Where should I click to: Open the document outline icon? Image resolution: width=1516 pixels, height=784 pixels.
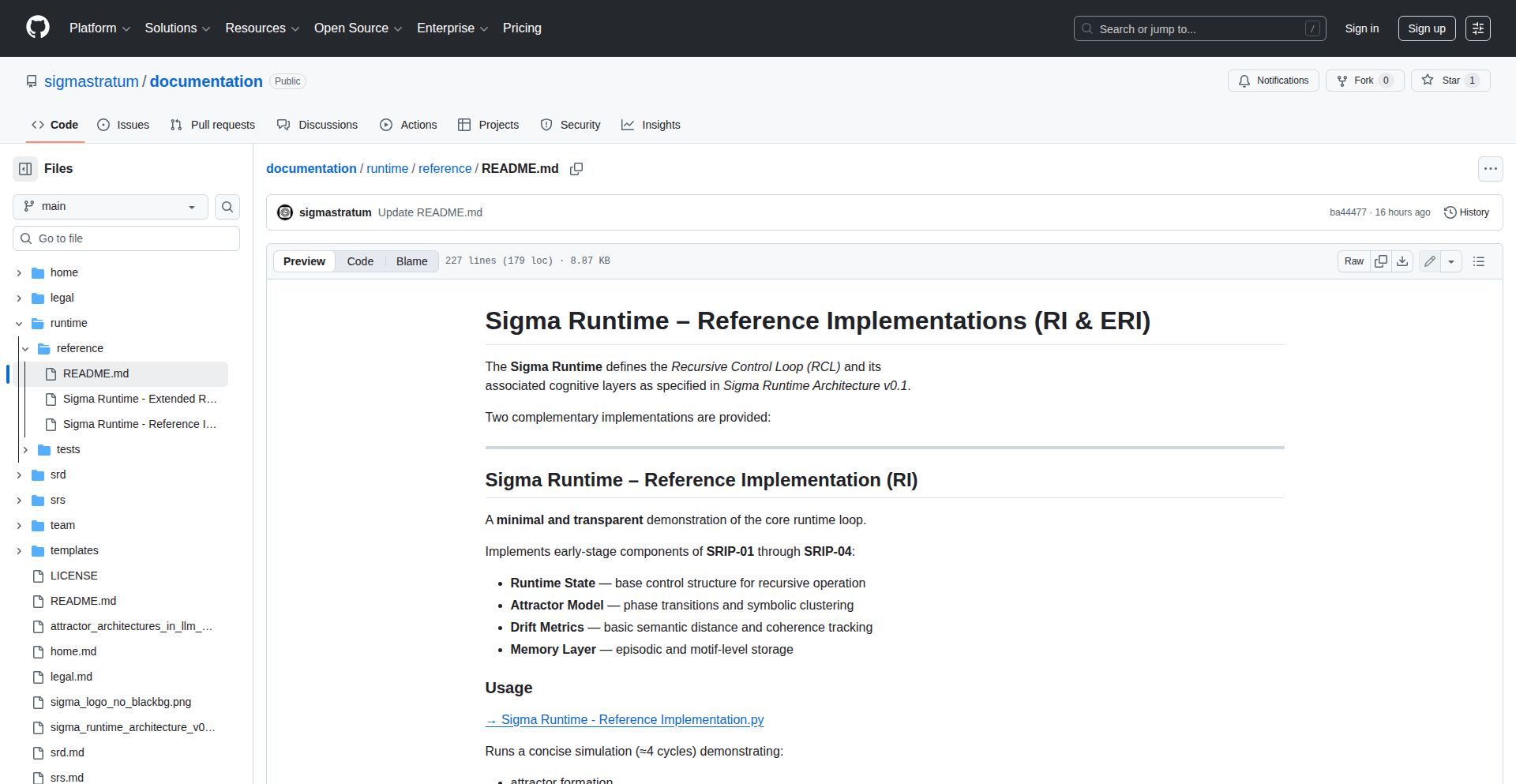click(x=1479, y=261)
